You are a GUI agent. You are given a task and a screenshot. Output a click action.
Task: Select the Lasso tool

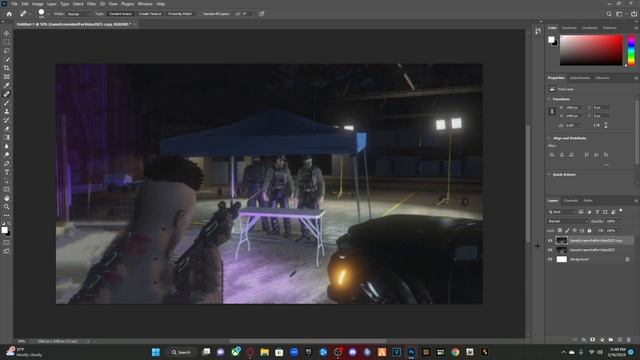click(x=7, y=51)
